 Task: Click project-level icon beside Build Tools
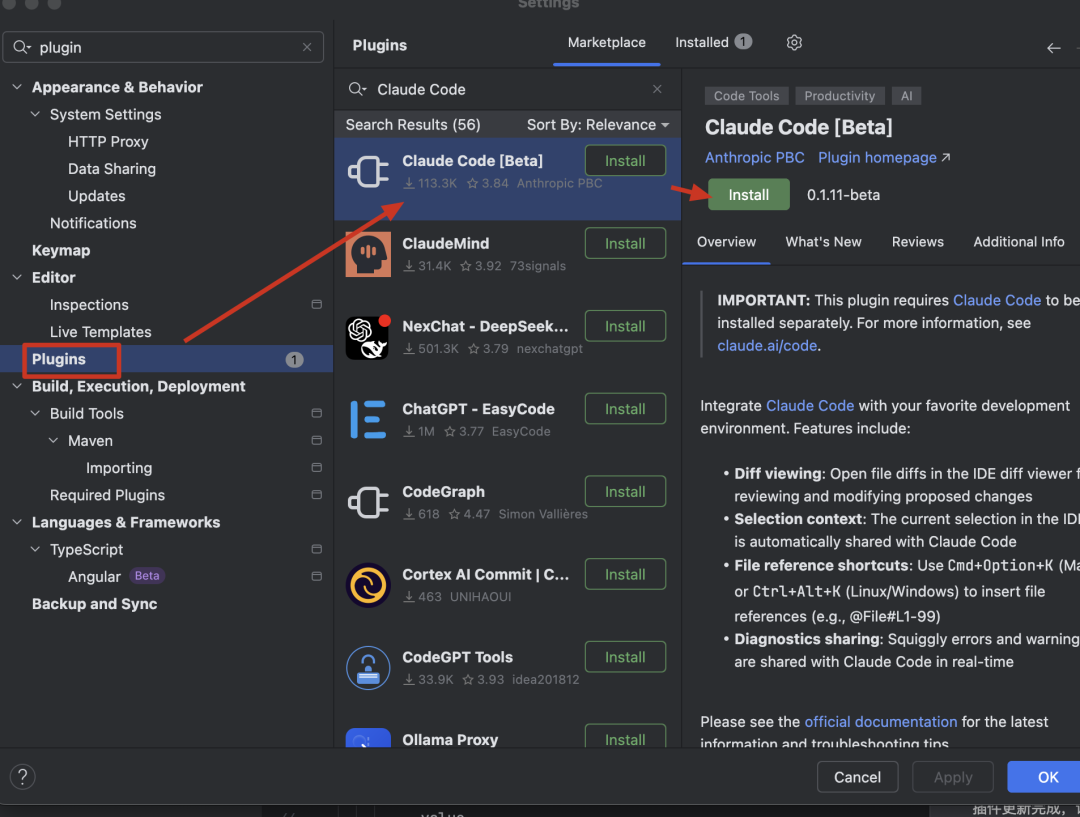pyautogui.click(x=317, y=413)
